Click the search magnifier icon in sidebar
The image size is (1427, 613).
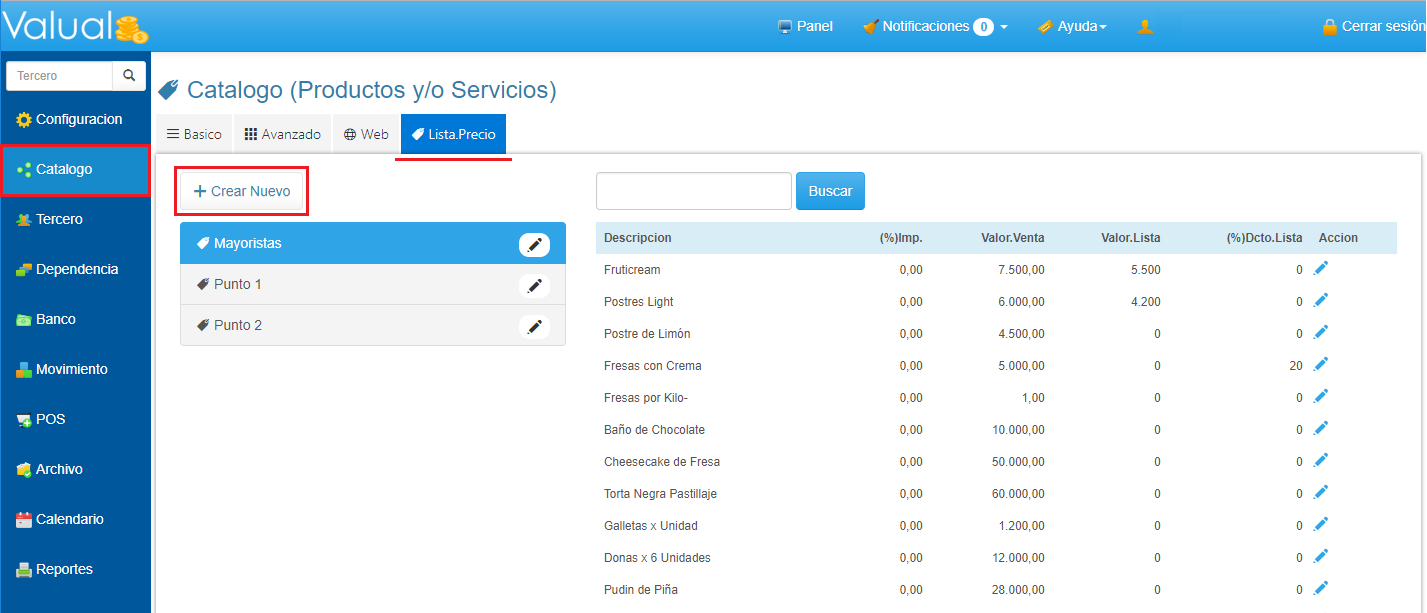click(129, 76)
